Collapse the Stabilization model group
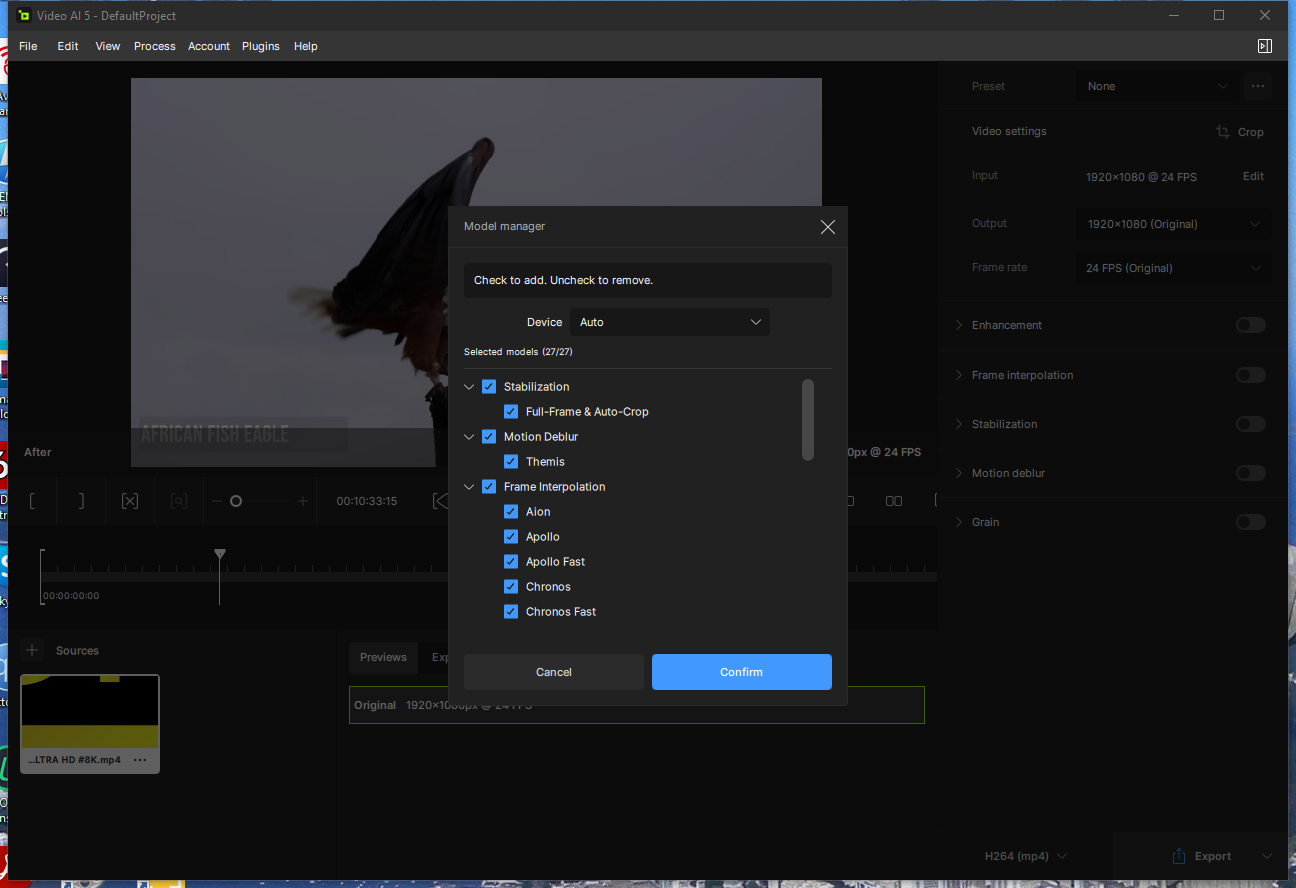This screenshot has width=1296, height=888. pyautogui.click(x=470, y=387)
